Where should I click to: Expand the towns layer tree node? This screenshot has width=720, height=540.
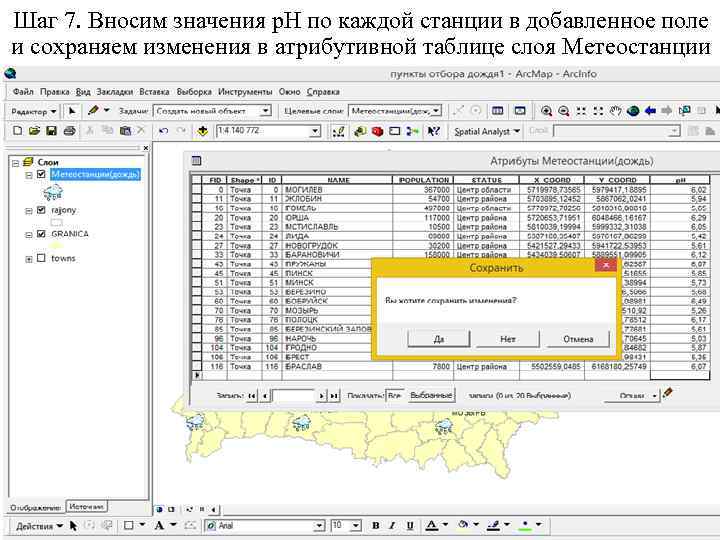click(29, 259)
